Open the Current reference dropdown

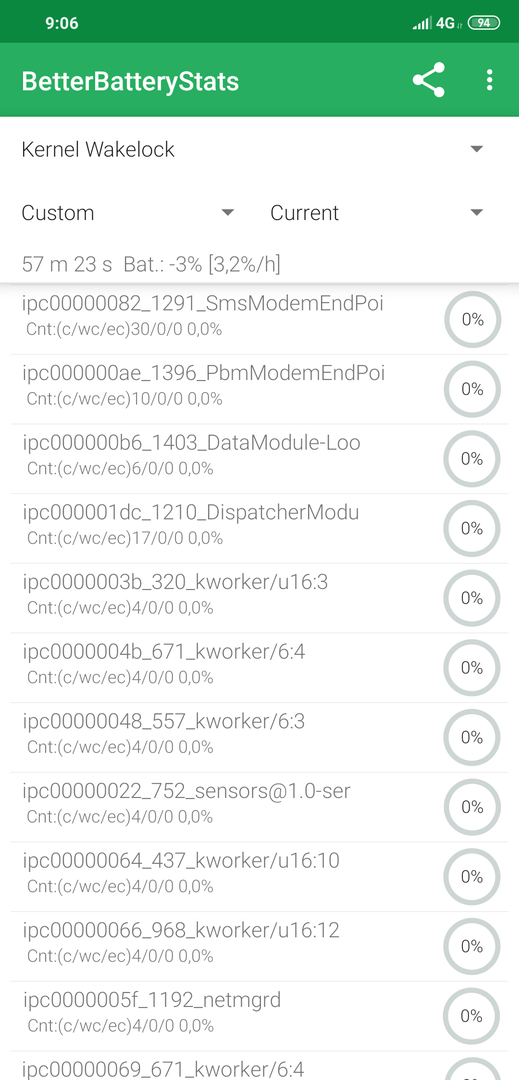pos(377,213)
